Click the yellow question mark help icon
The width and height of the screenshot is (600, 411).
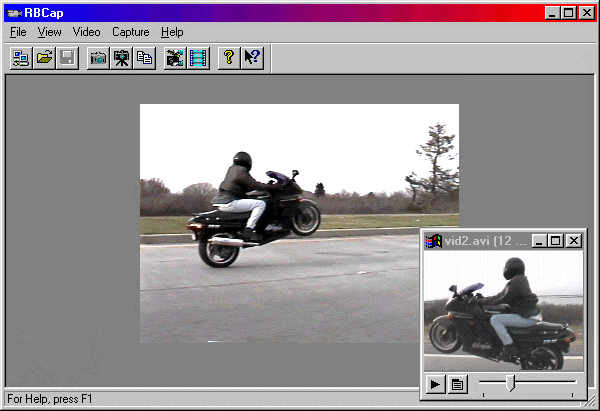pyautogui.click(x=229, y=58)
